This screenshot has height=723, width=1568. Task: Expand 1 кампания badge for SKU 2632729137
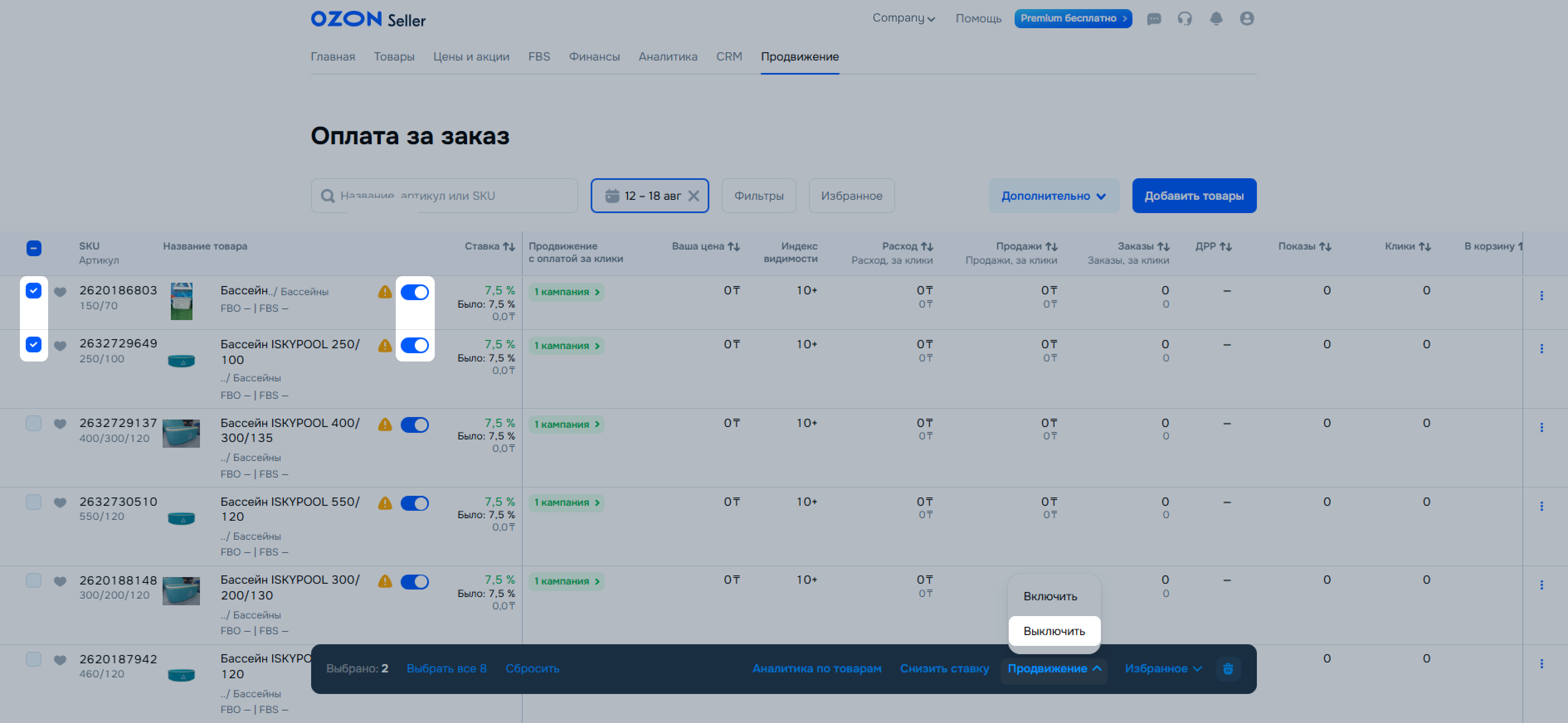click(566, 425)
